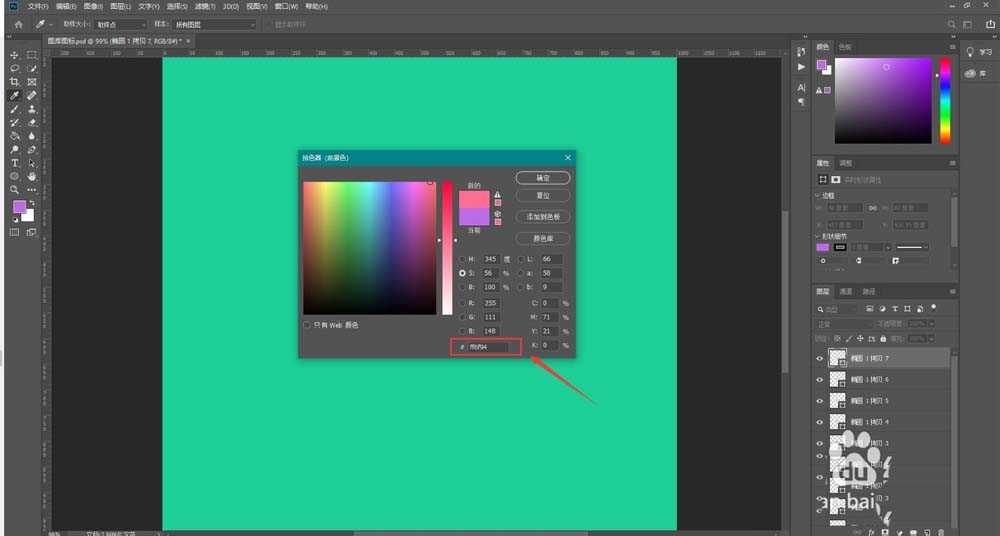Click the 添加到色板 button
The height and width of the screenshot is (536, 1000).
(x=543, y=217)
